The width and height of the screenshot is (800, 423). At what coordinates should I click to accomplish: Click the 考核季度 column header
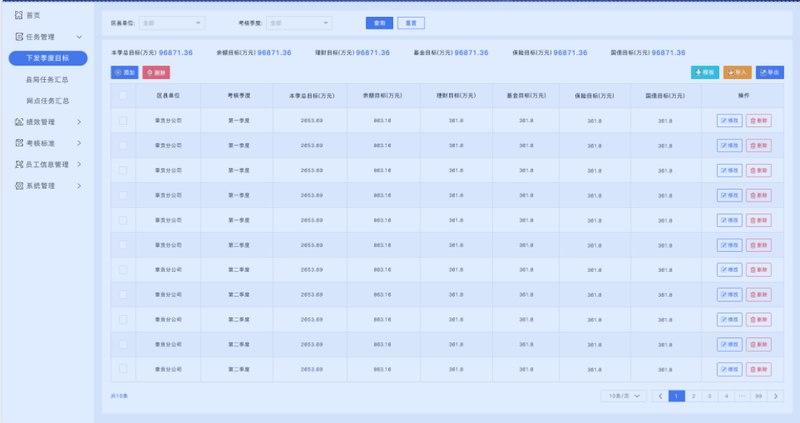pyautogui.click(x=239, y=95)
